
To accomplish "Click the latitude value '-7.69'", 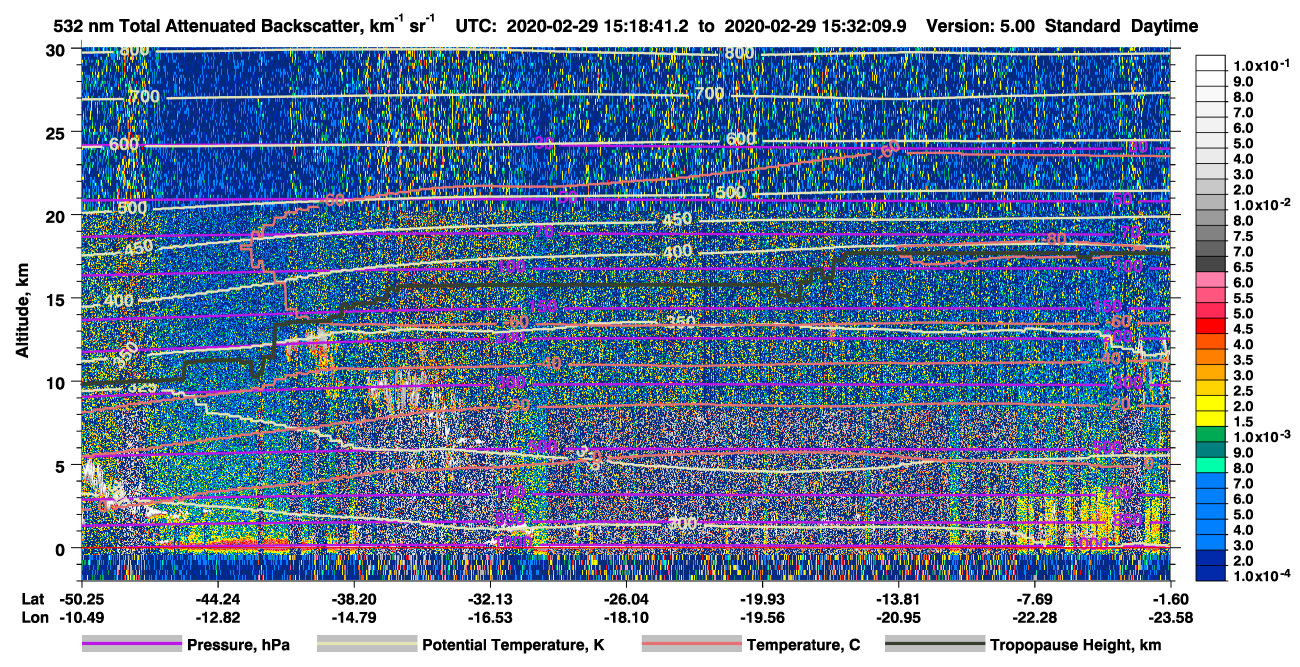I will 1034,598.
